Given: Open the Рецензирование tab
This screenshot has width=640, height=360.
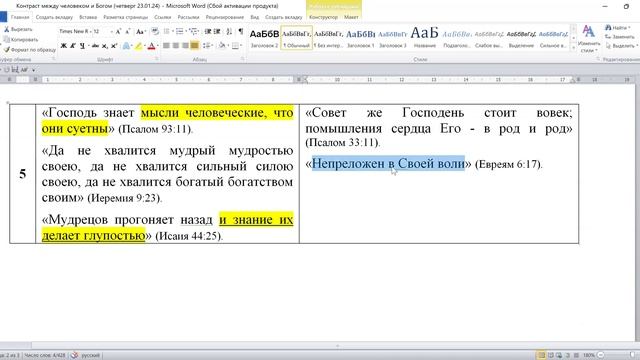Looking at the screenshot, I should click(224, 17).
